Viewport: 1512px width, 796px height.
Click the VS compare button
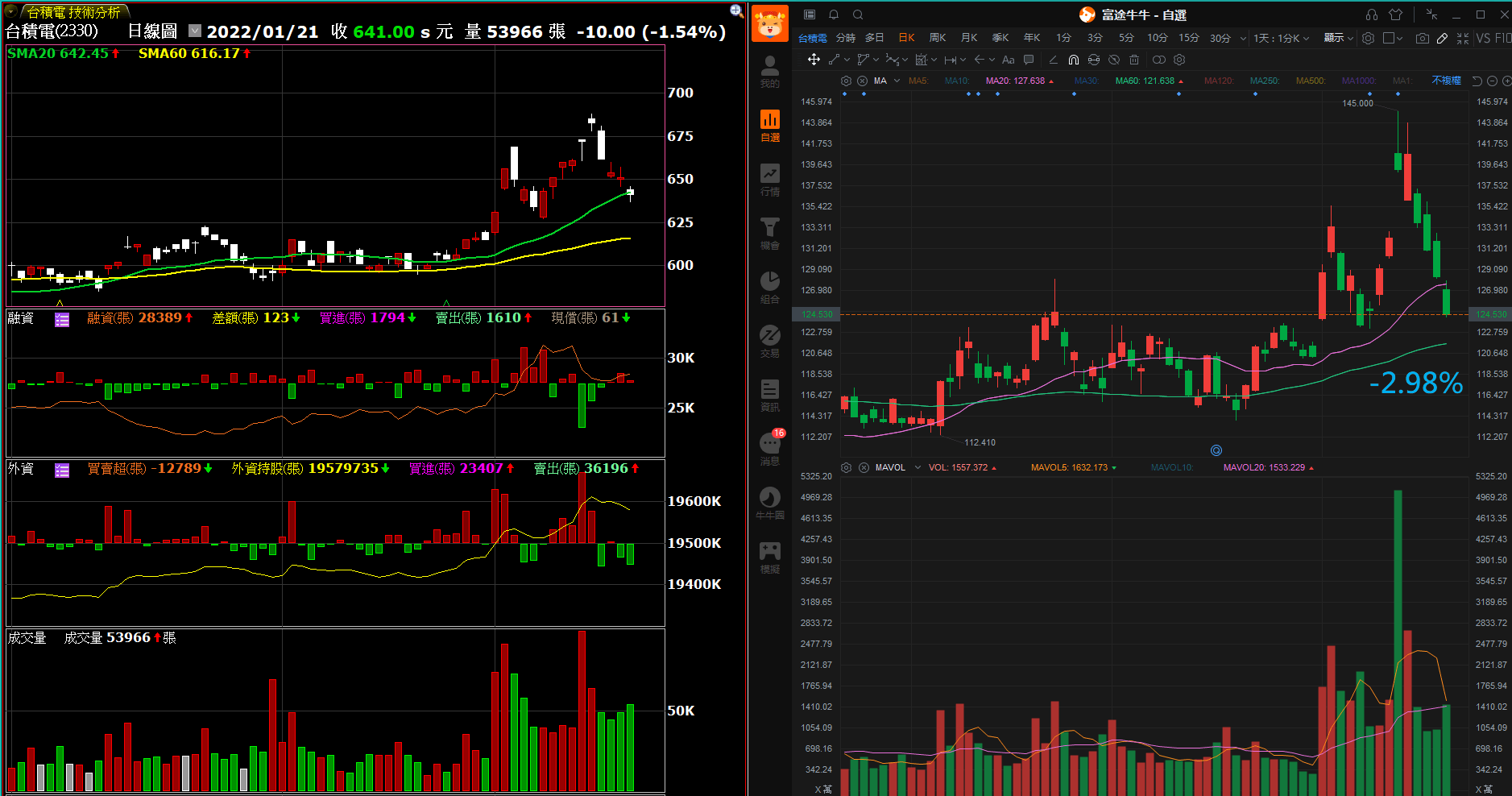tap(1484, 38)
